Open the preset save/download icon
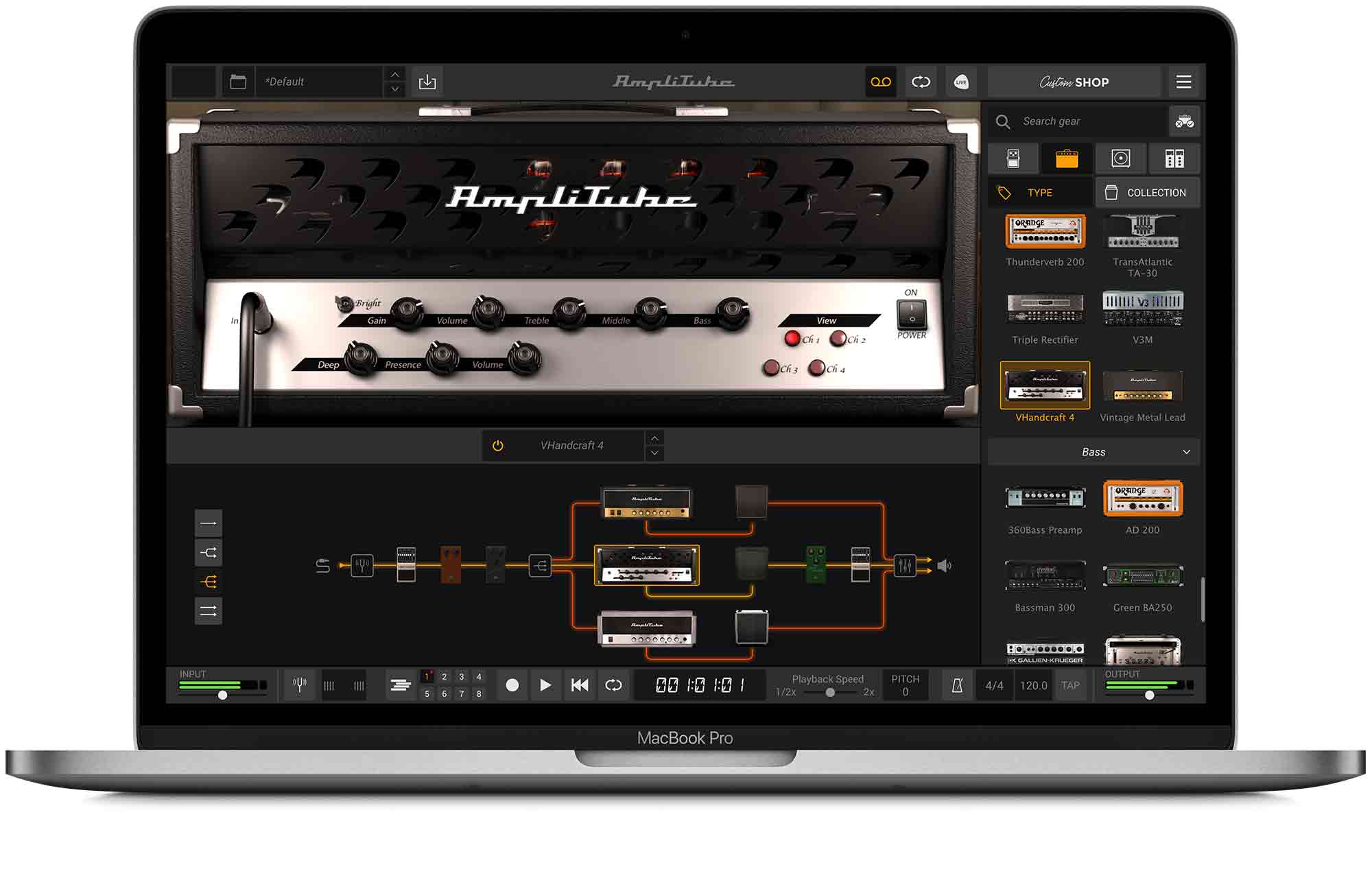Viewport: 1372px width, 880px height. (x=429, y=81)
